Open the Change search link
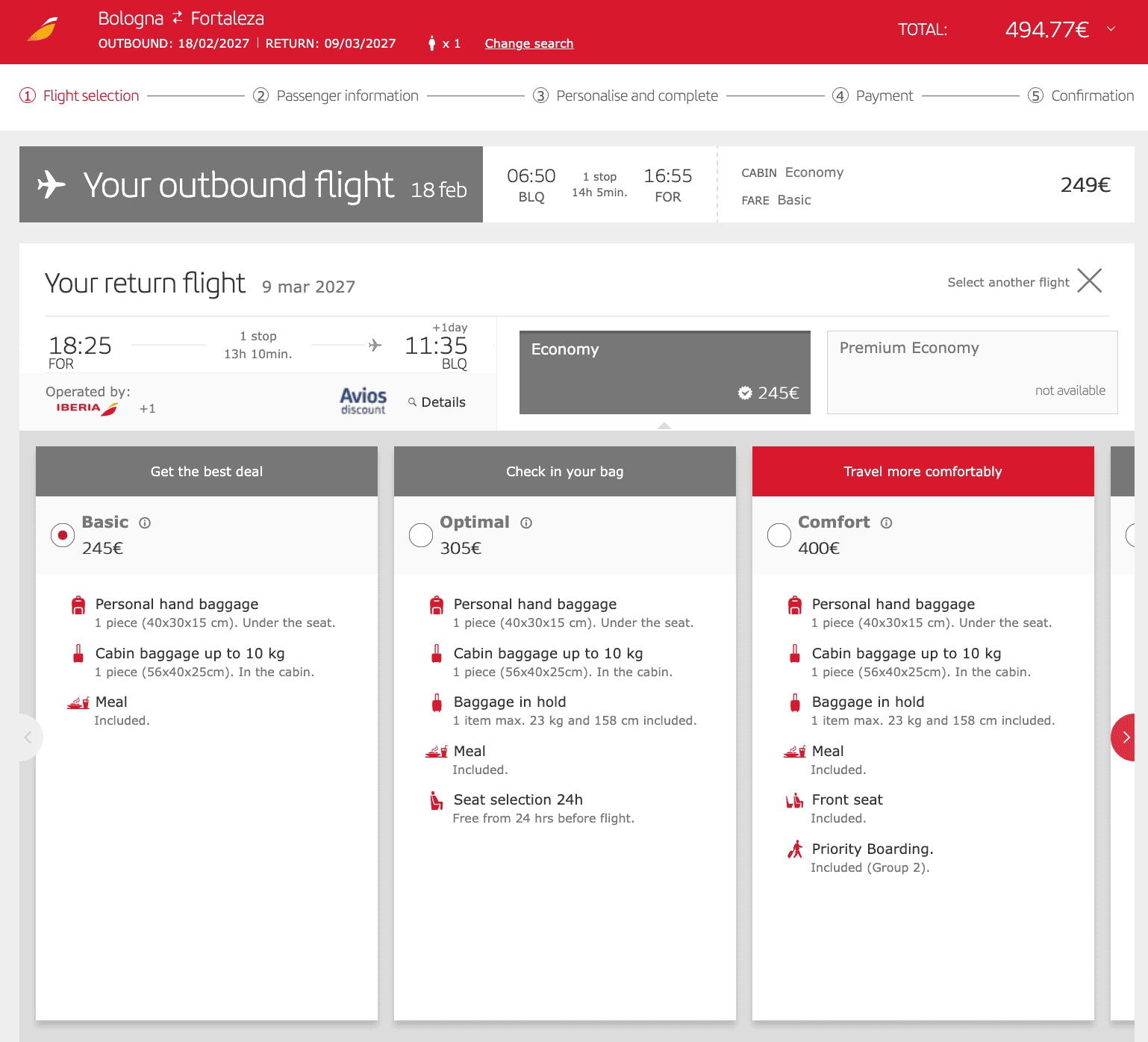1148x1042 pixels. coord(529,43)
